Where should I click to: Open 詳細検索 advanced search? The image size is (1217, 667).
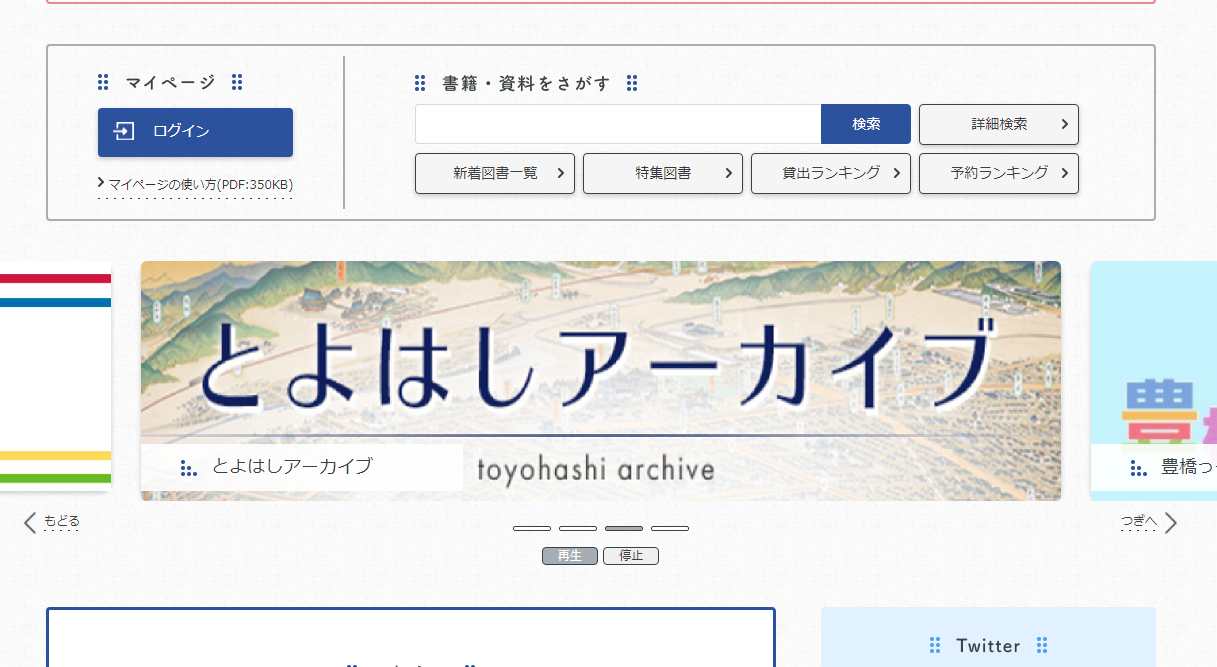click(x=999, y=124)
